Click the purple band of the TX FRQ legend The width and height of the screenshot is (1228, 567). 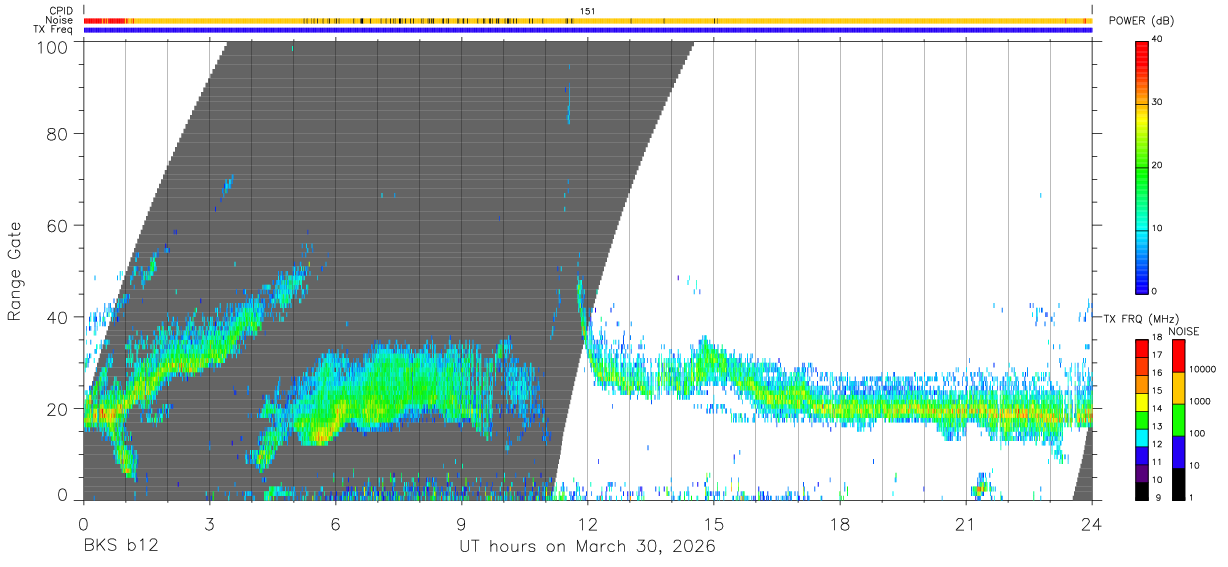[1142, 474]
